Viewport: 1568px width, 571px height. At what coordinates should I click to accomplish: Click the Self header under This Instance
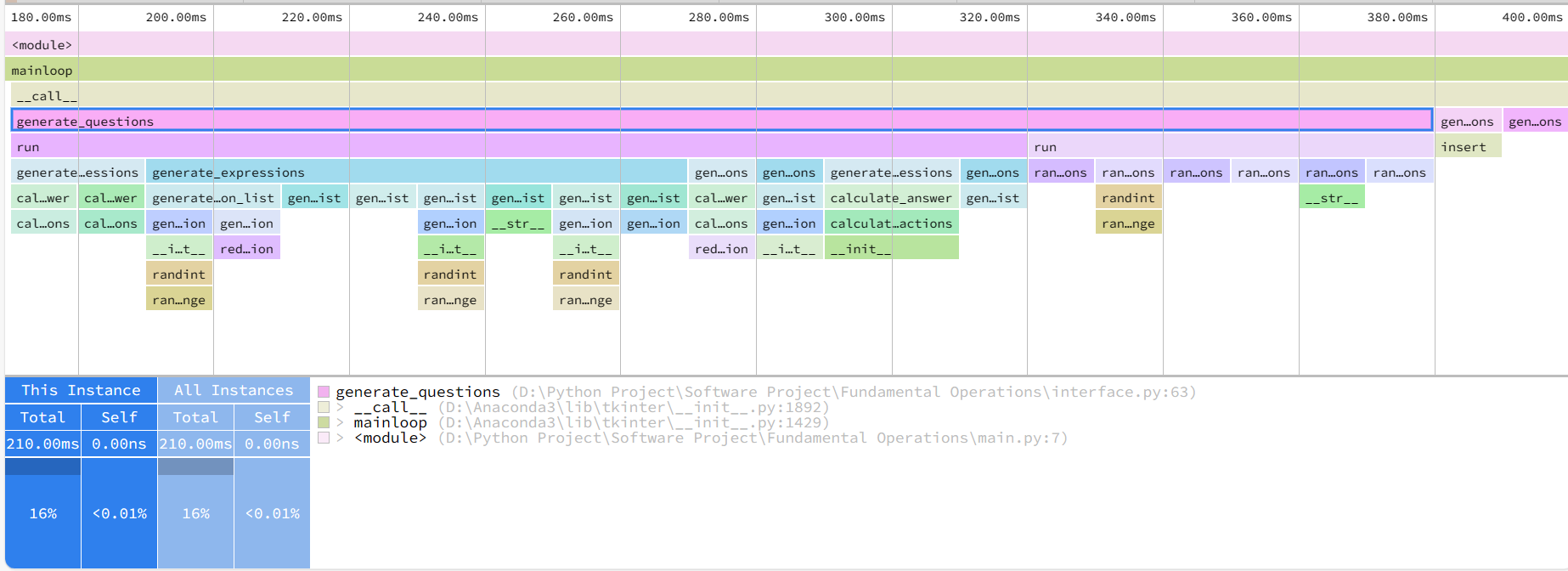point(119,417)
